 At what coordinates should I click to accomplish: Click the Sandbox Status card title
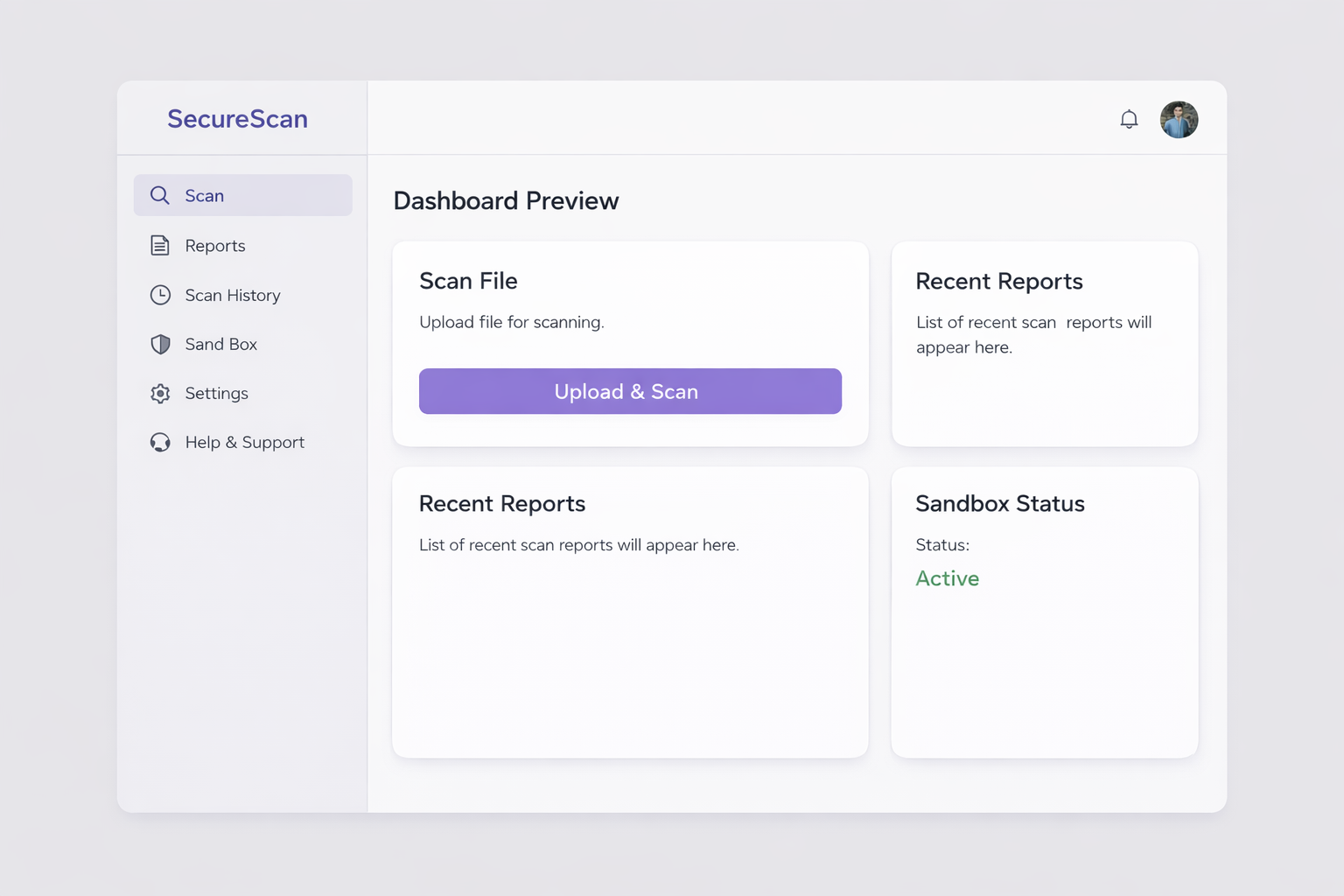tap(1000, 504)
